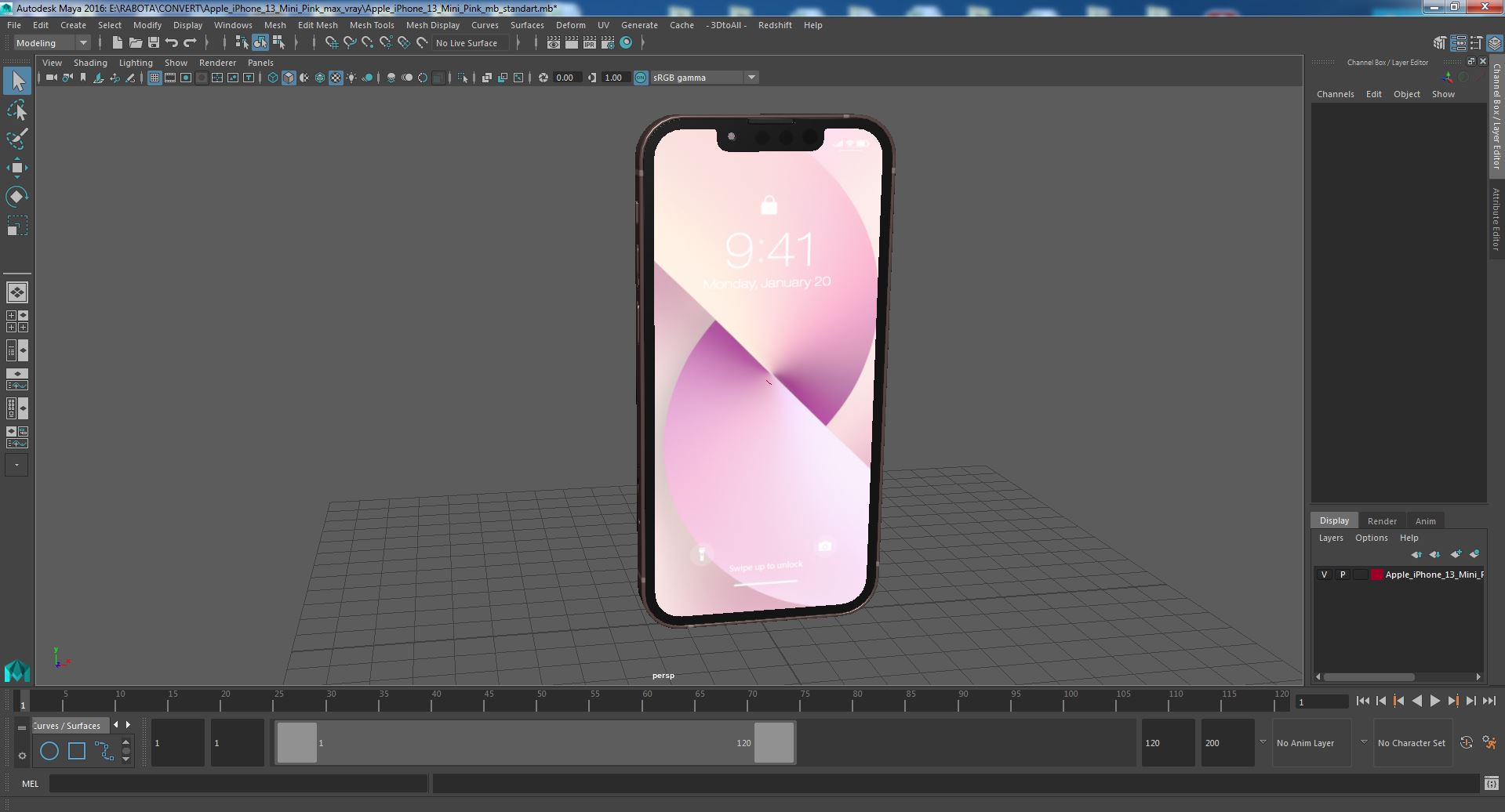Activate the Scale tool

[17, 226]
